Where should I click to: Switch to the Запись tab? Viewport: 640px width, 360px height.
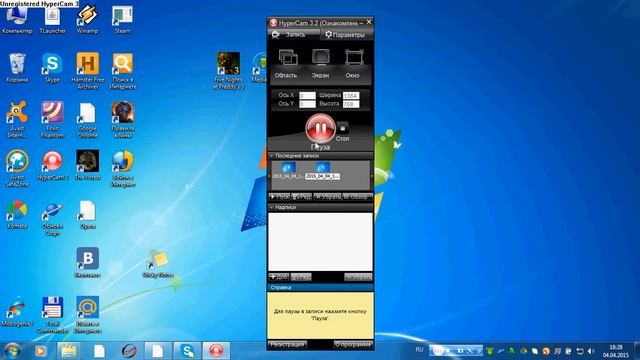[x=293, y=35]
